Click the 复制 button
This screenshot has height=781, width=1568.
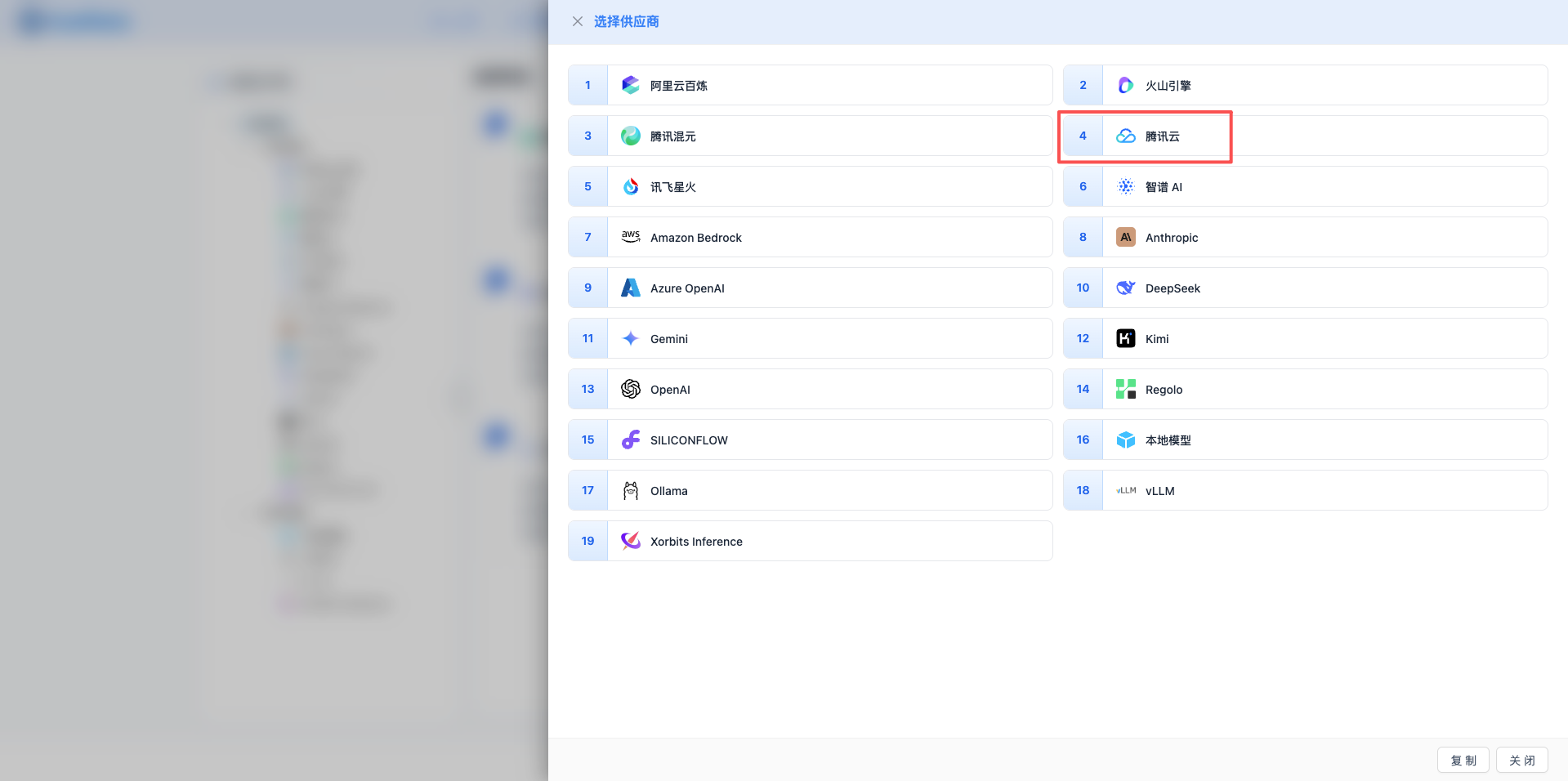pyautogui.click(x=1463, y=760)
